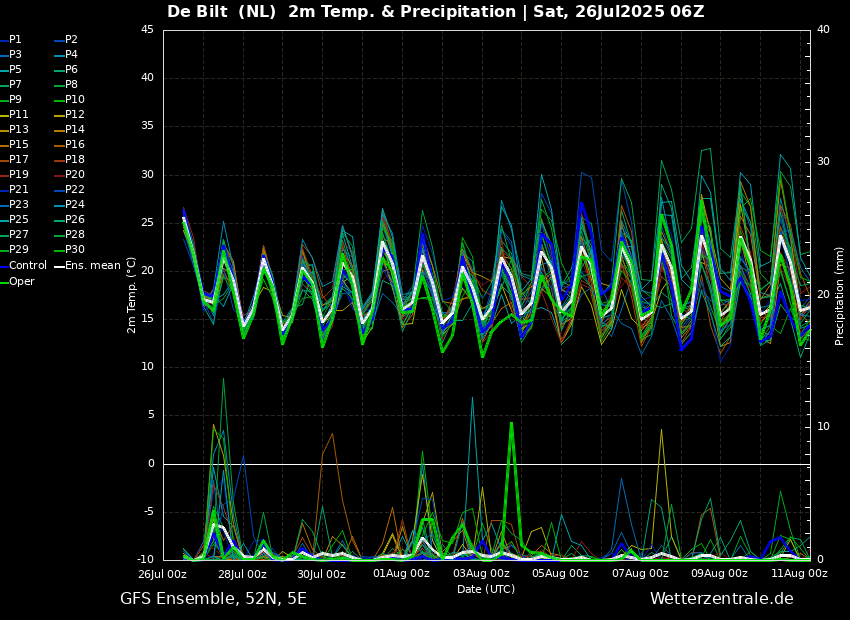Click the 07Aug 00z date tick

coord(640,573)
